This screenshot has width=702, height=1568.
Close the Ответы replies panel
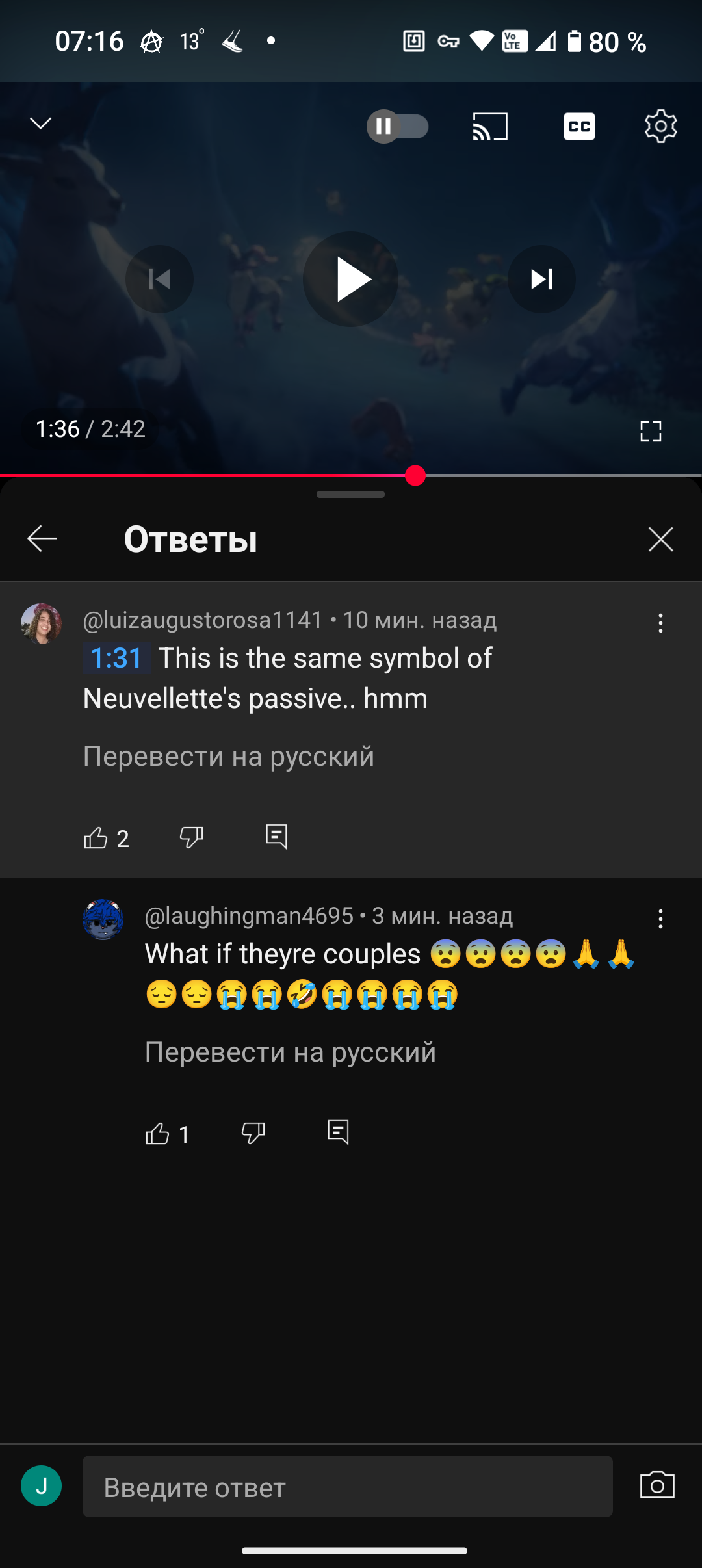point(660,539)
